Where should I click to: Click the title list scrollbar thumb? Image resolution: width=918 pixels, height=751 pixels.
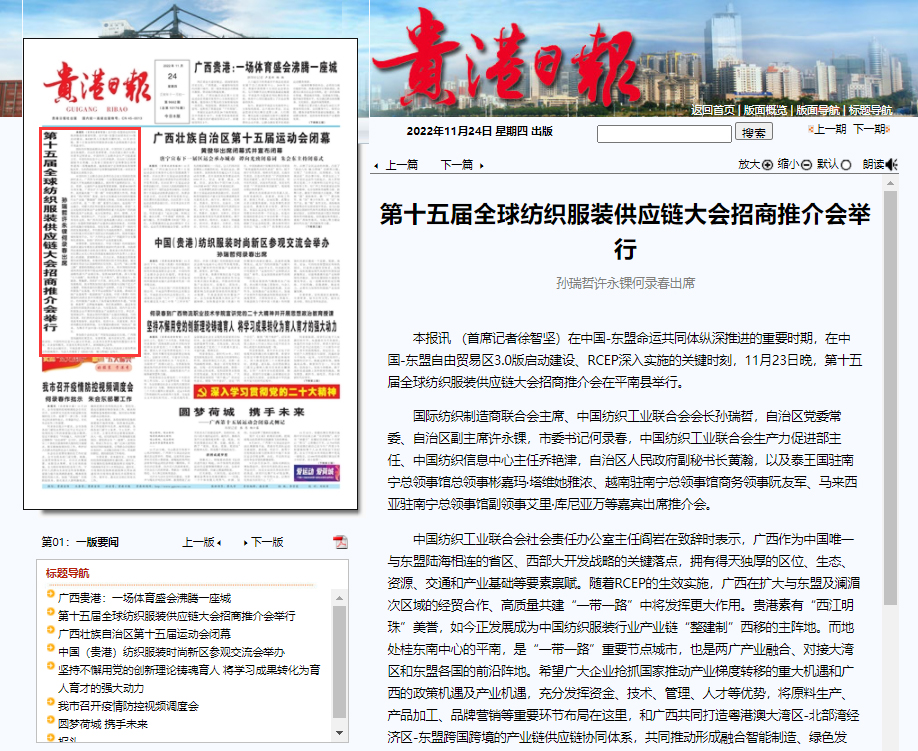(339, 661)
